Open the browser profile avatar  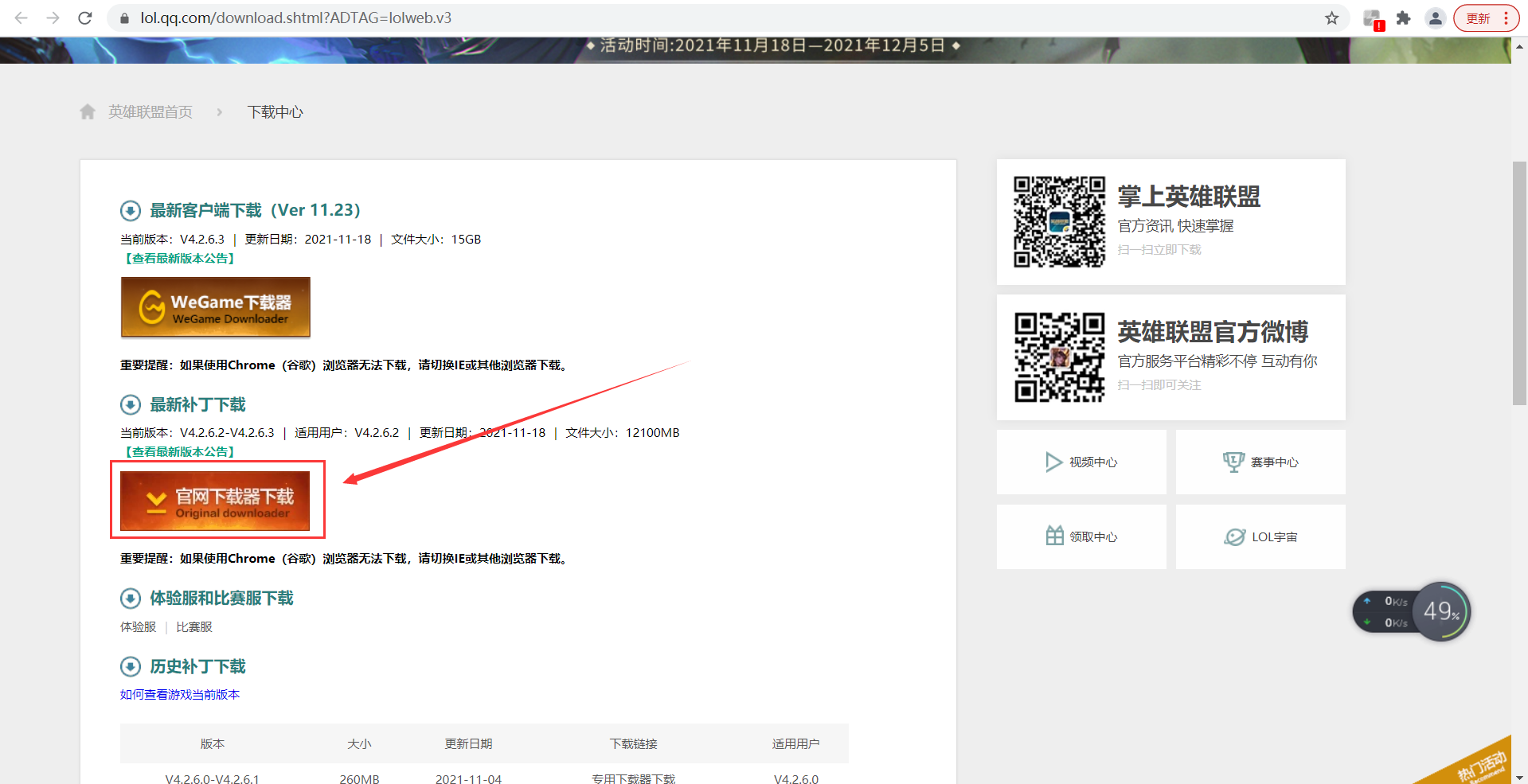1435,18
